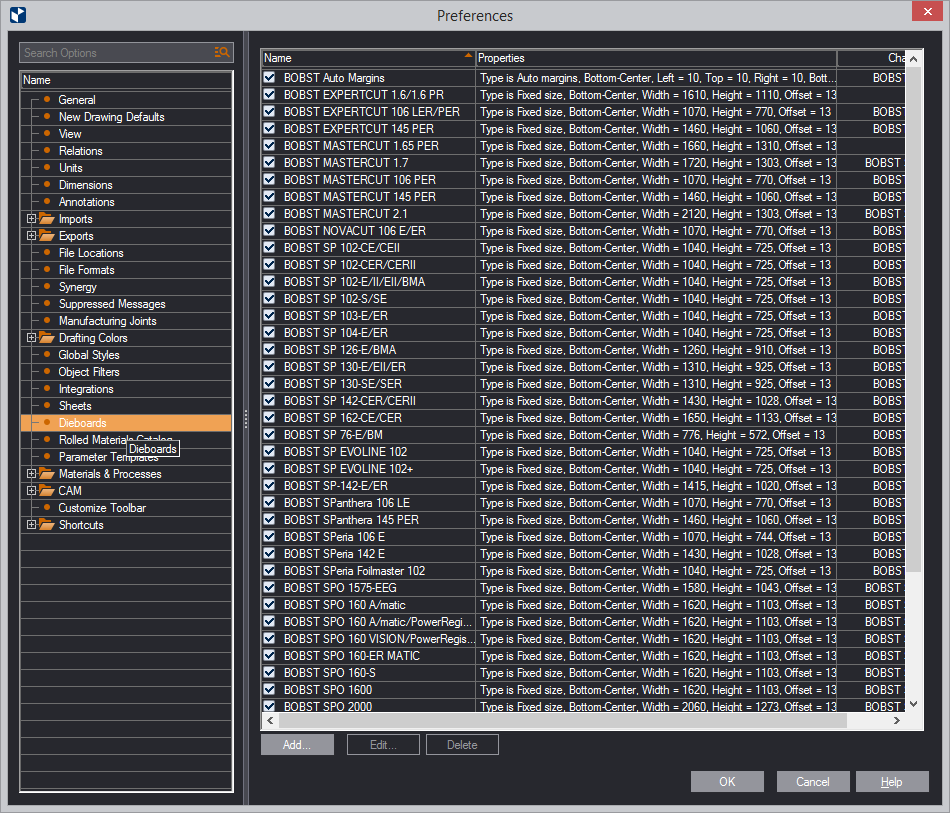Open Help from the dialog
Screen dimensions: 950x813
point(892,781)
